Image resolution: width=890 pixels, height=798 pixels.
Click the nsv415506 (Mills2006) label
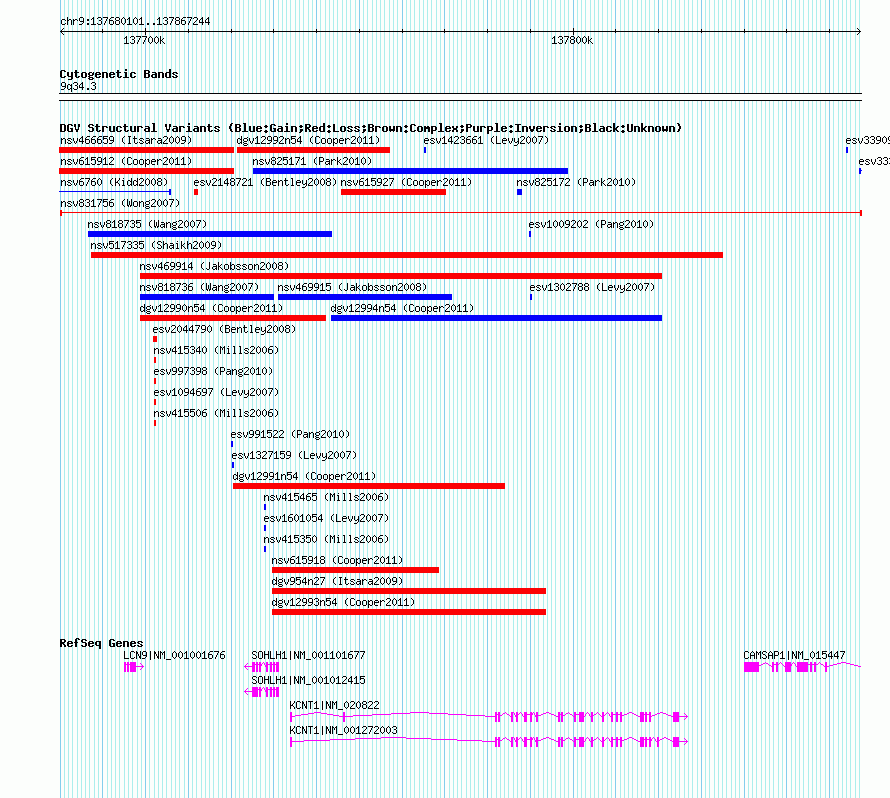pos(216,413)
